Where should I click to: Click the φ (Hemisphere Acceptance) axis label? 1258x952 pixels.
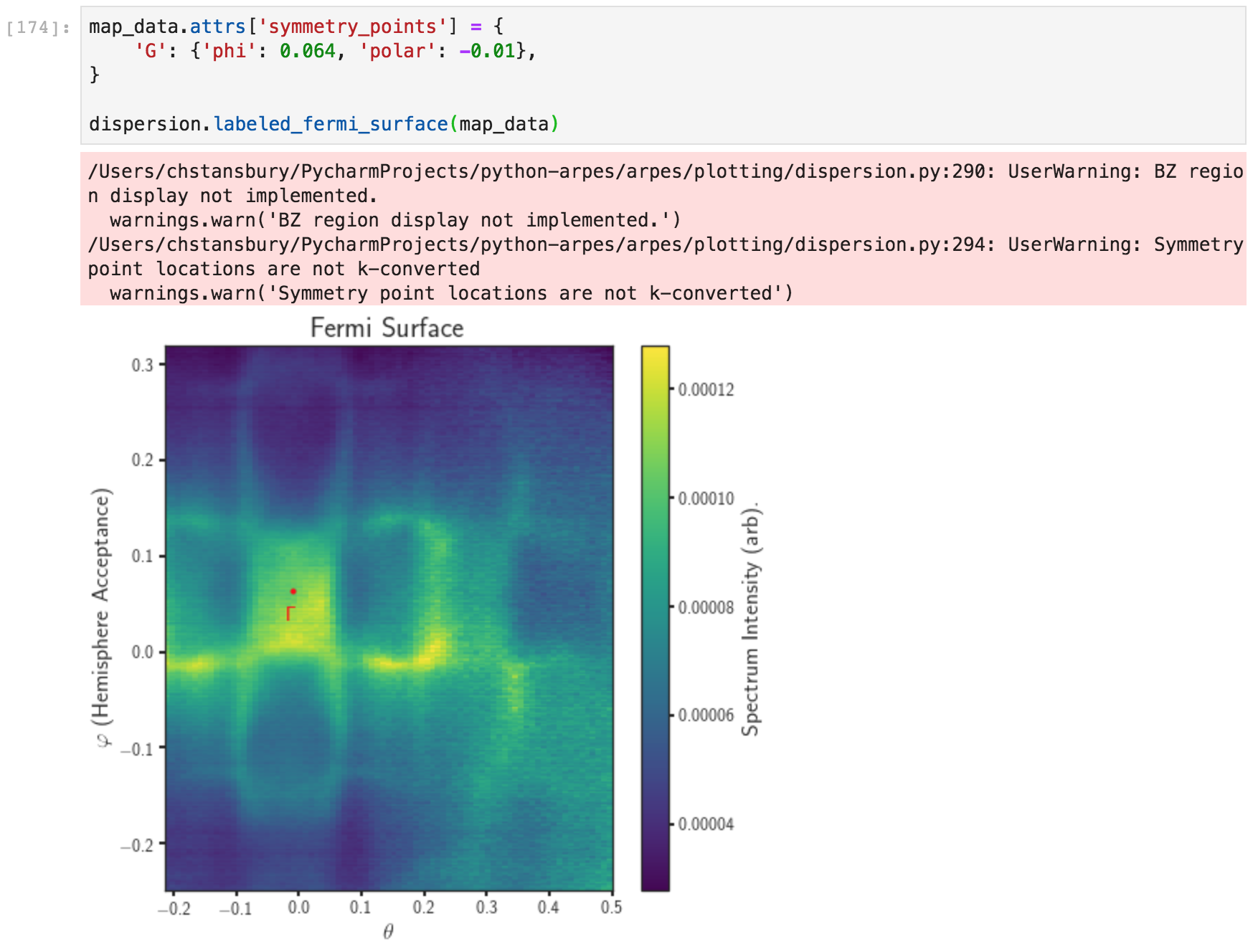(x=103, y=618)
